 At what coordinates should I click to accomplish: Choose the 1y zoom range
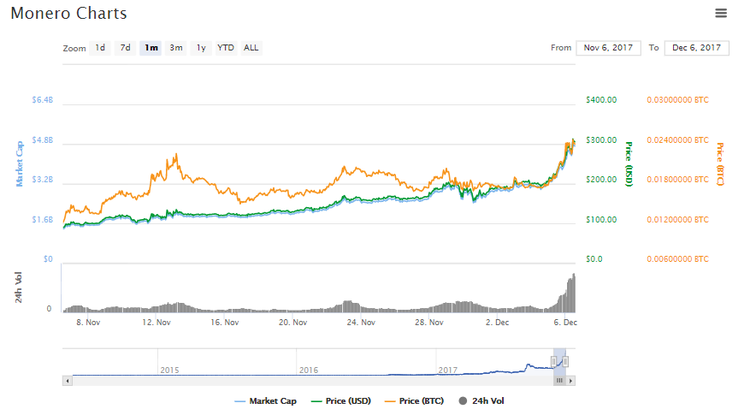point(201,48)
